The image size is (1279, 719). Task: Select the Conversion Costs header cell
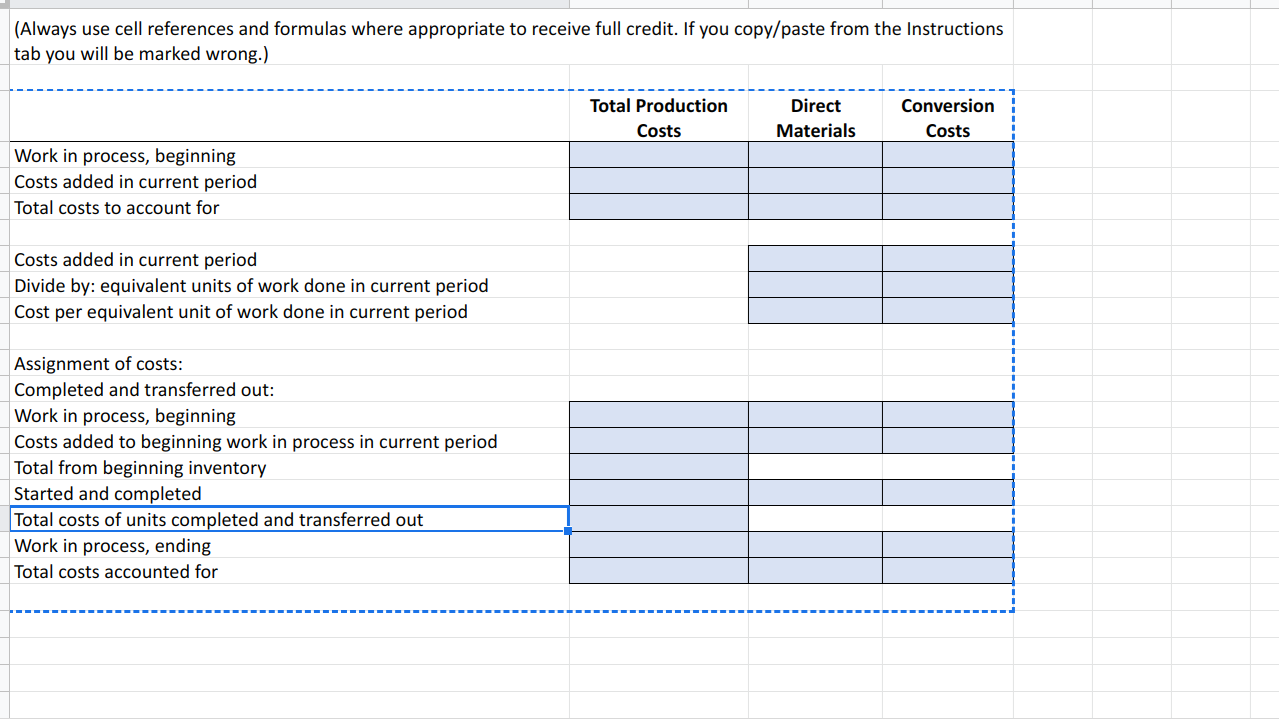[946, 117]
